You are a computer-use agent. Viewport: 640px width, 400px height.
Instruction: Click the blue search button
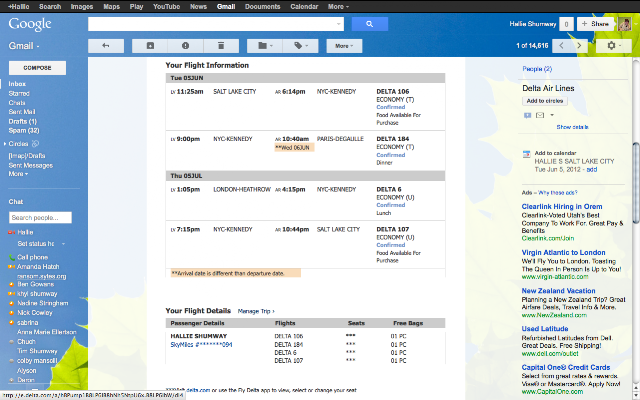[x=369, y=24]
